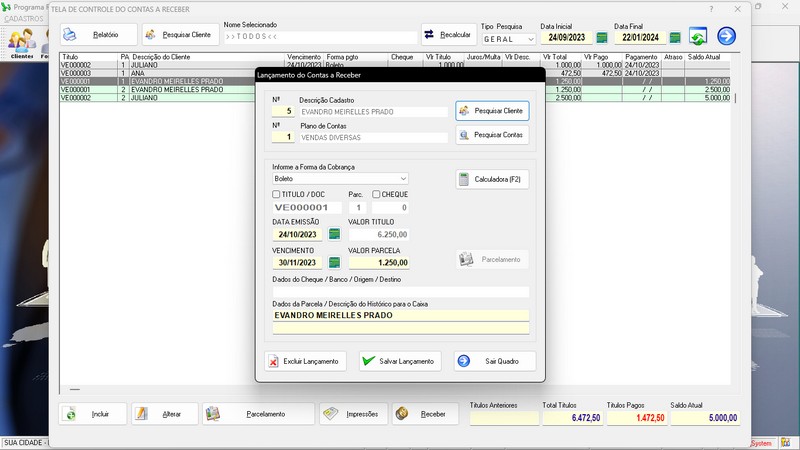Click Sair Quadro to exit dialog

[494, 361]
